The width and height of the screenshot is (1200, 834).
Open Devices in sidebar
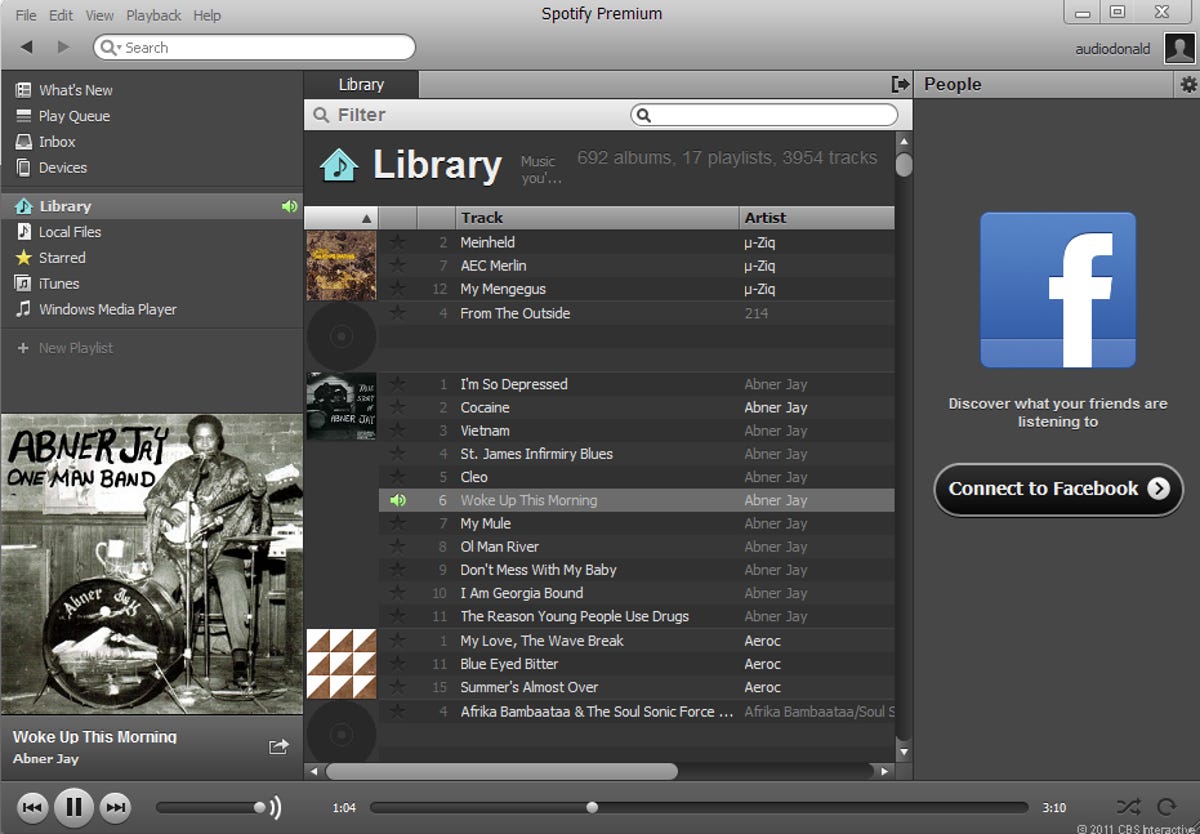pyautogui.click(x=62, y=168)
